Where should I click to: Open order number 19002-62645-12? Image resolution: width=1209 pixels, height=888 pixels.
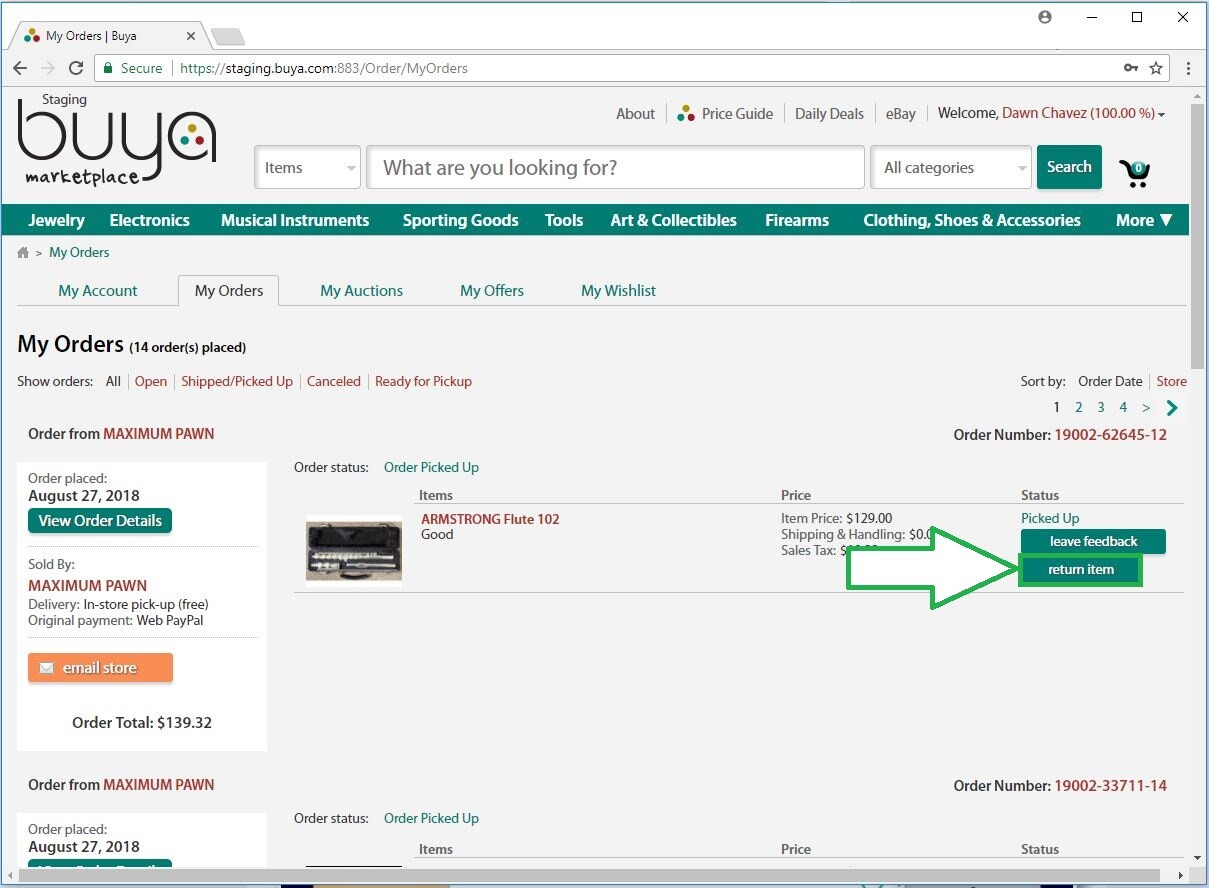click(1110, 434)
